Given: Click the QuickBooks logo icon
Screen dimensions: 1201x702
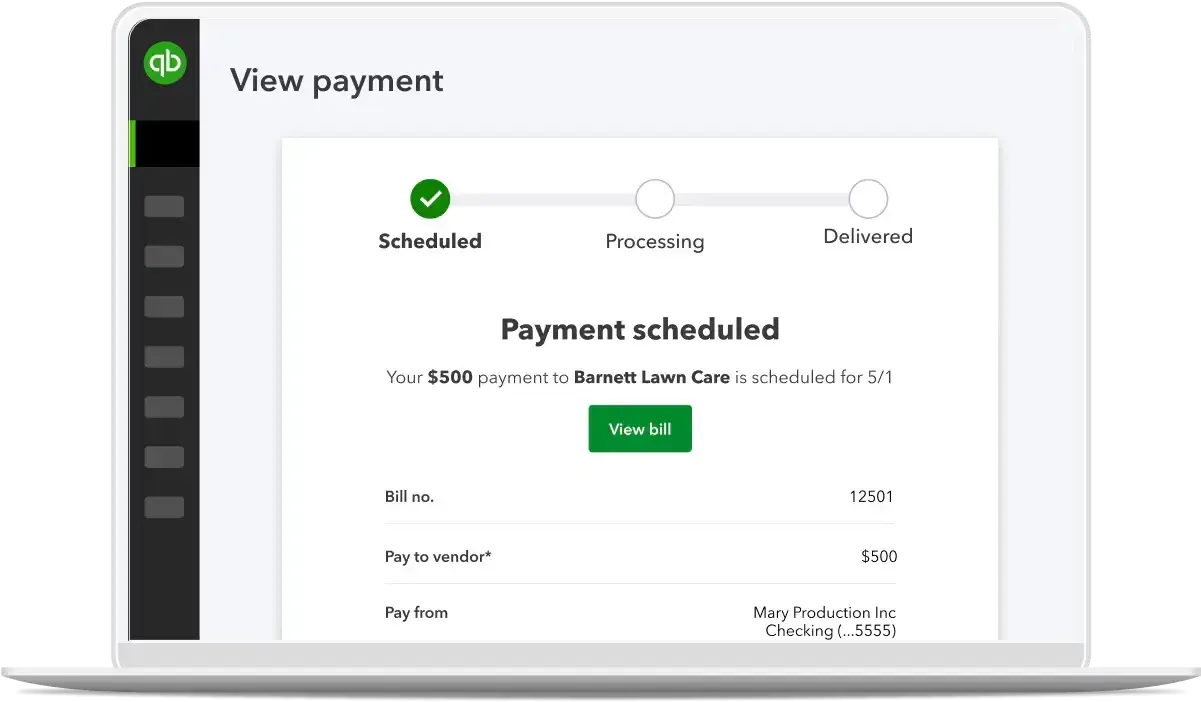Looking at the screenshot, I should click(164, 62).
